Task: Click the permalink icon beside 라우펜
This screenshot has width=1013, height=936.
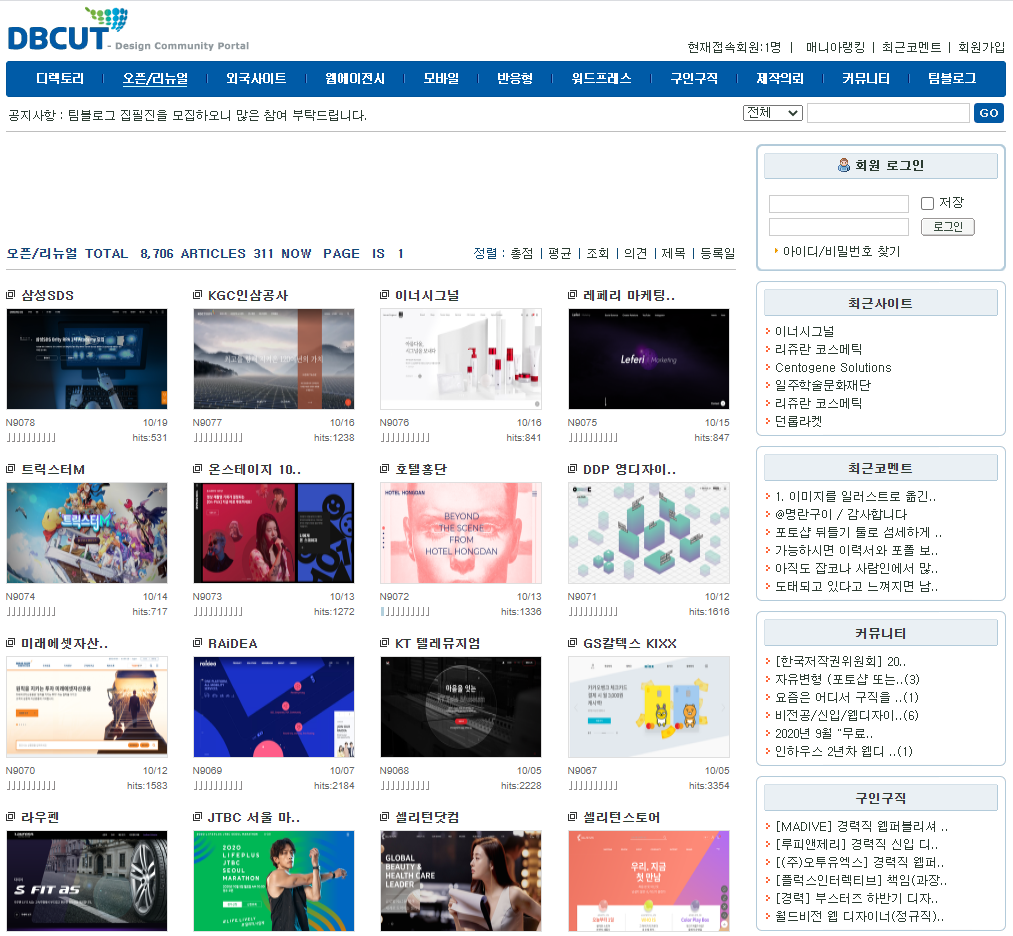Action: click(x=13, y=817)
